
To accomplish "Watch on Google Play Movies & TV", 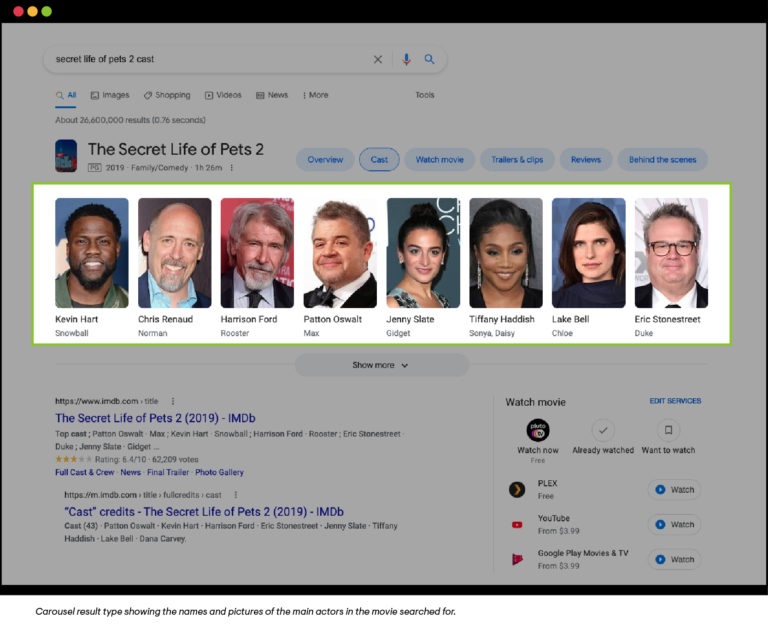I will tap(674, 559).
